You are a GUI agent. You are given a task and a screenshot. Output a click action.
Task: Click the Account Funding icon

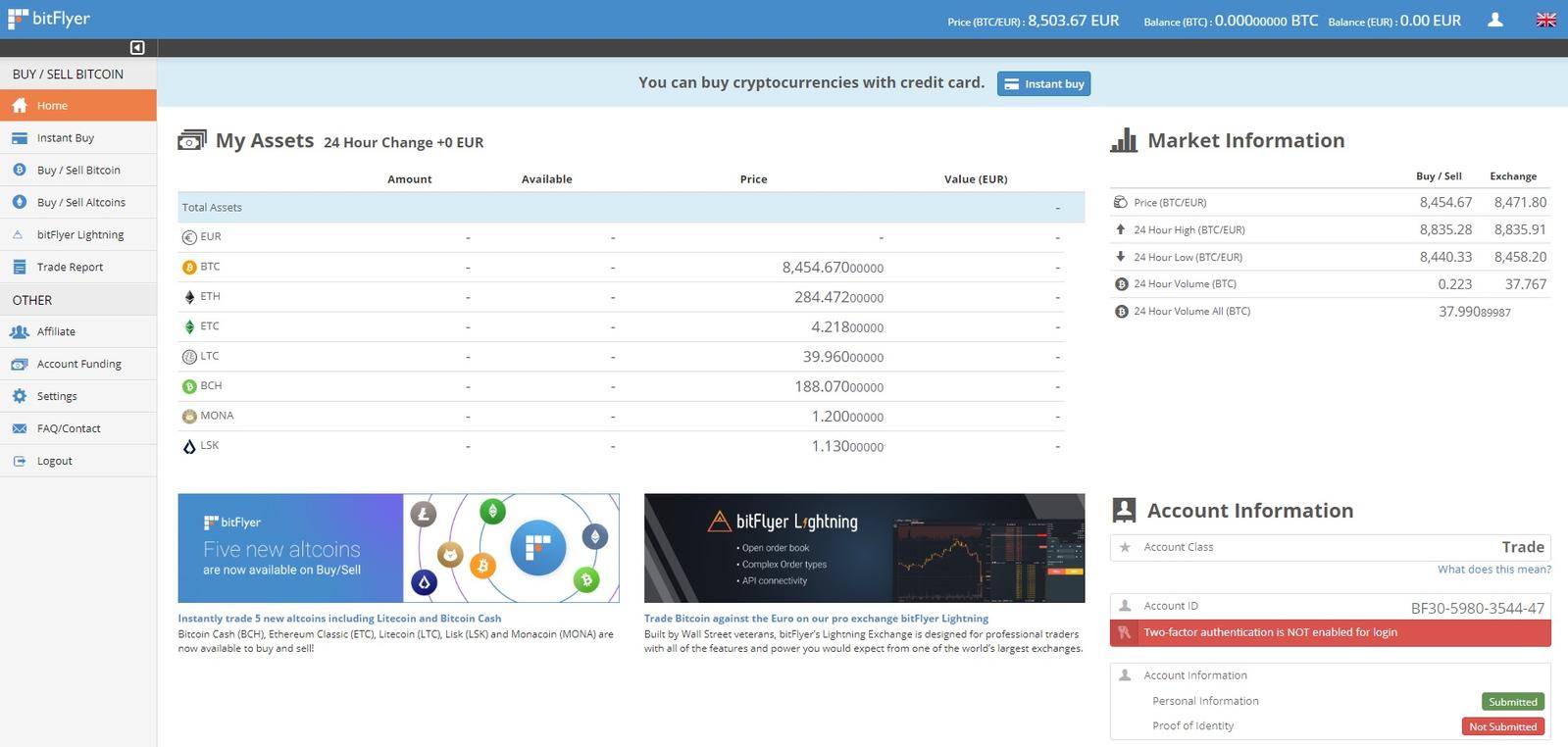20,364
